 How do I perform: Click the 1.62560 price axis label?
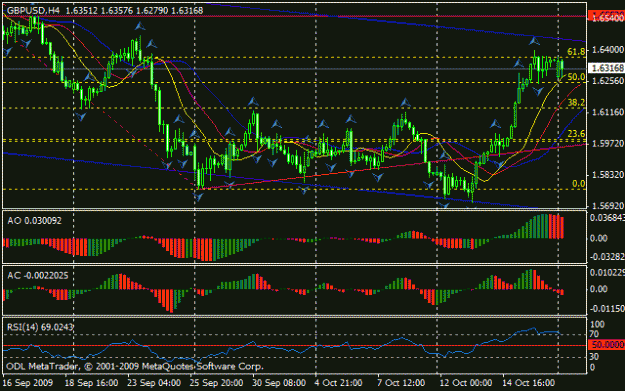(608, 81)
